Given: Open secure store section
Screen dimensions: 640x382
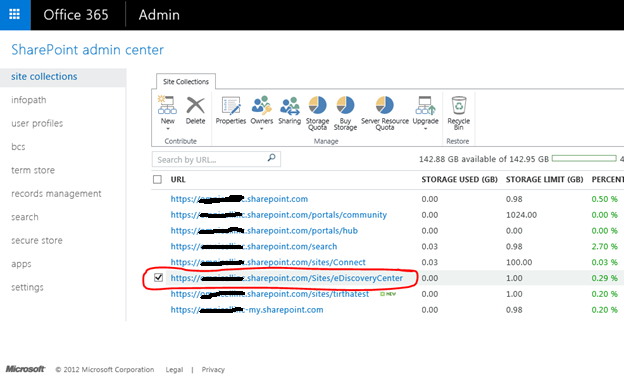Looking at the screenshot, I should coord(37,240).
